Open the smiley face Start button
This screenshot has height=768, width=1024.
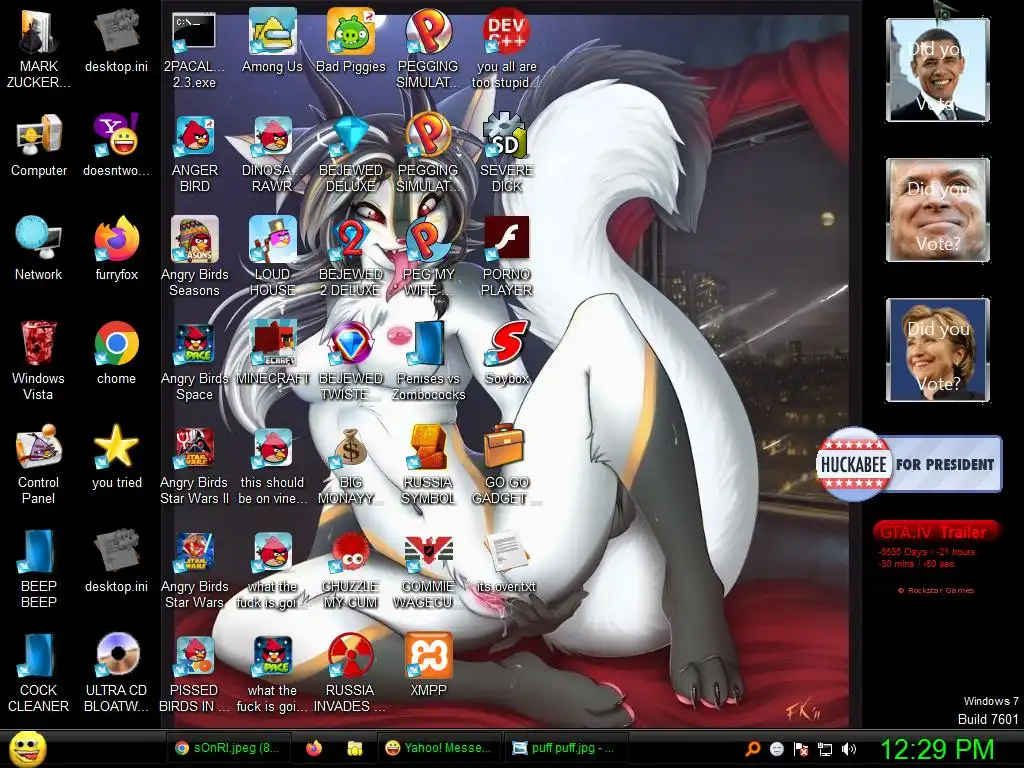(x=28, y=749)
